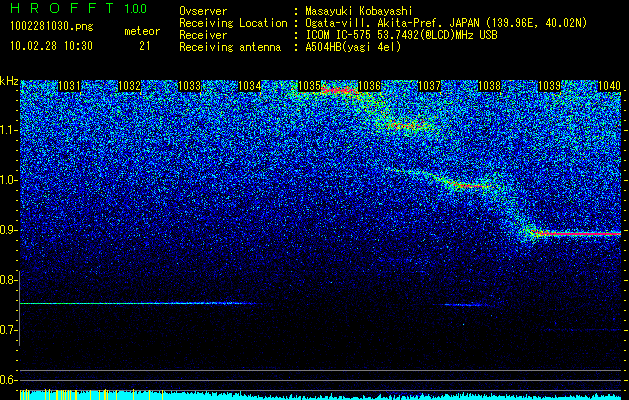Click the kHz axis unit label

[x=9, y=81]
